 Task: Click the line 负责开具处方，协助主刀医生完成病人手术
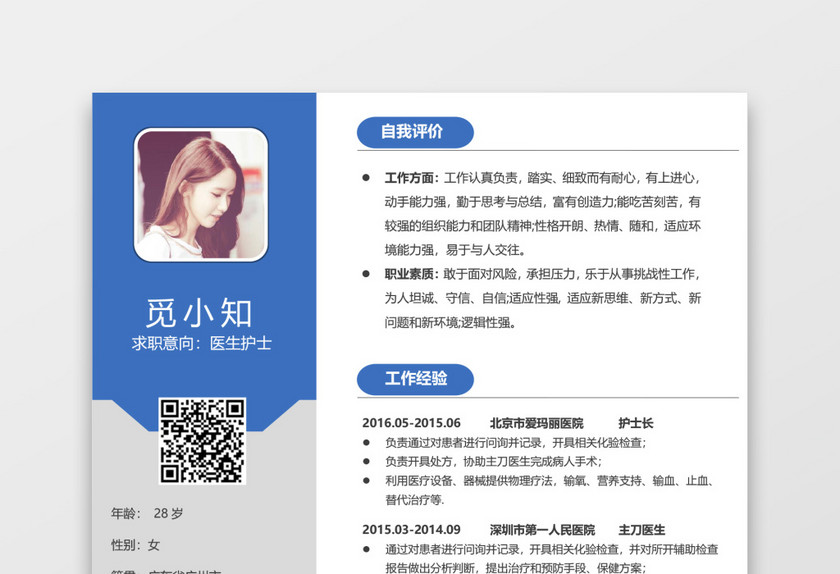point(493,461)
